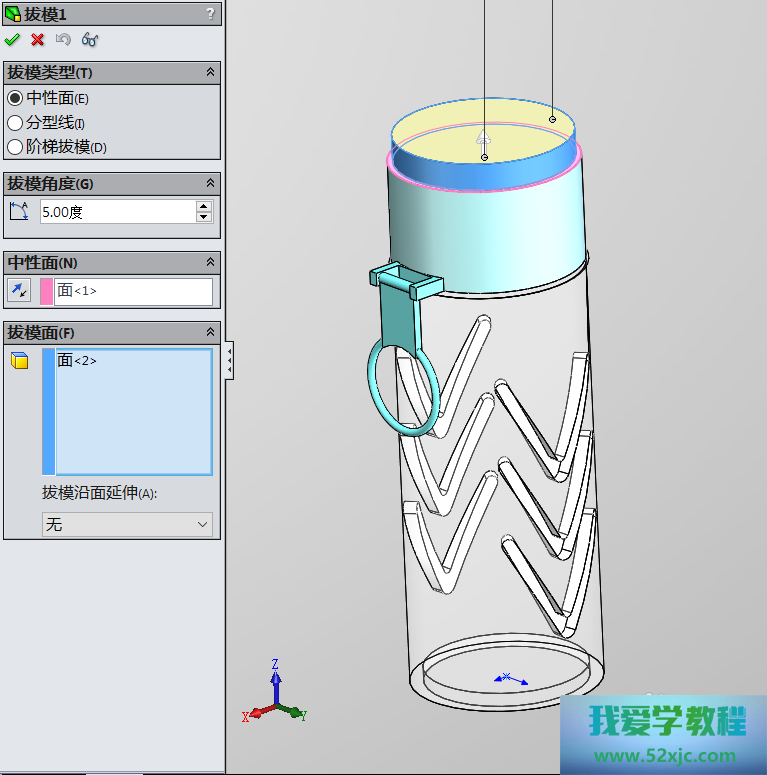Screen dimensions: 767x775
Task: Select 面<2> in the draft faces list
Action: pyautogui.click(x=78, y=361)
